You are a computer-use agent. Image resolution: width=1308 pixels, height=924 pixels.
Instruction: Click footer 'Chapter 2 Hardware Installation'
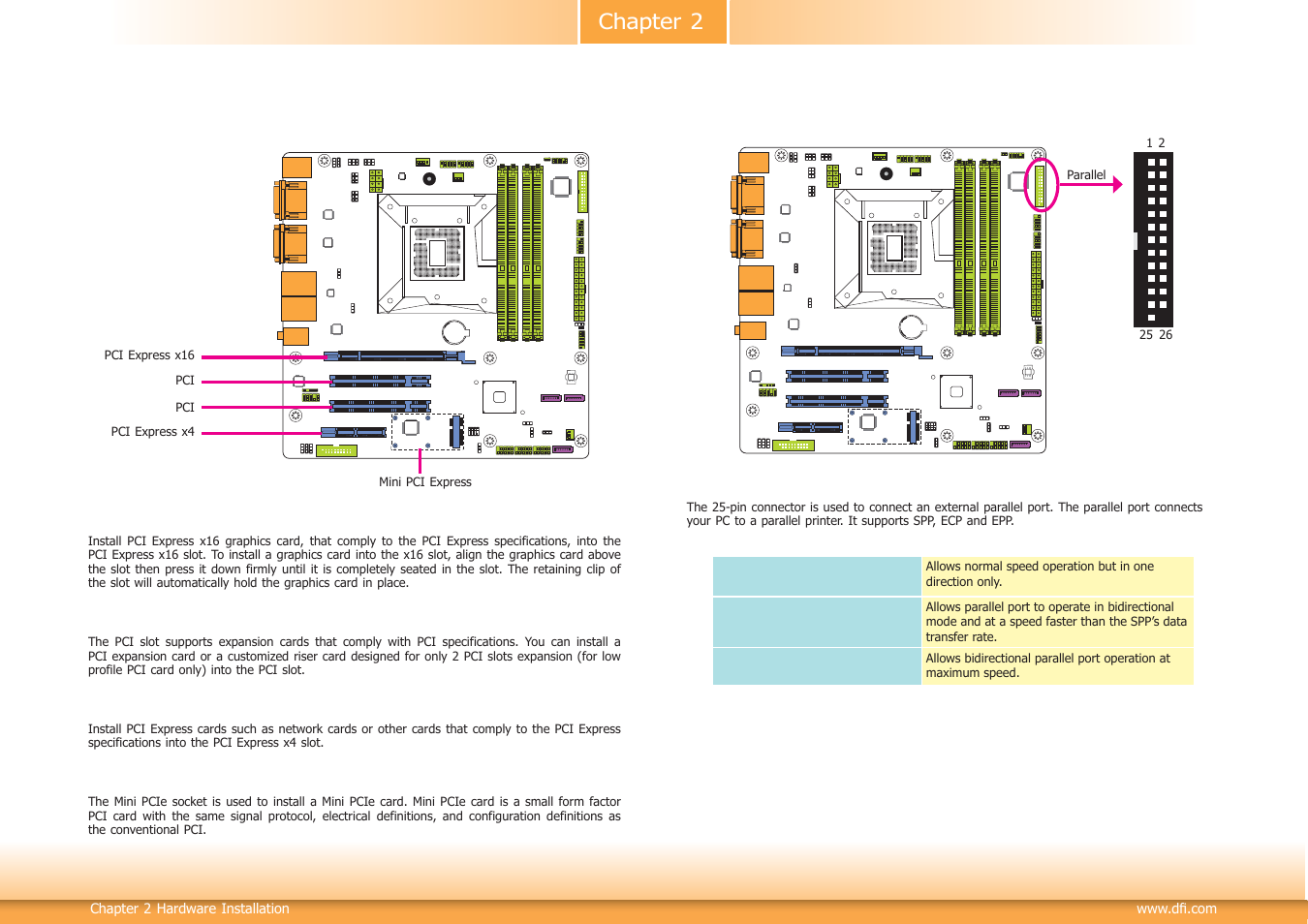point(190,909)
